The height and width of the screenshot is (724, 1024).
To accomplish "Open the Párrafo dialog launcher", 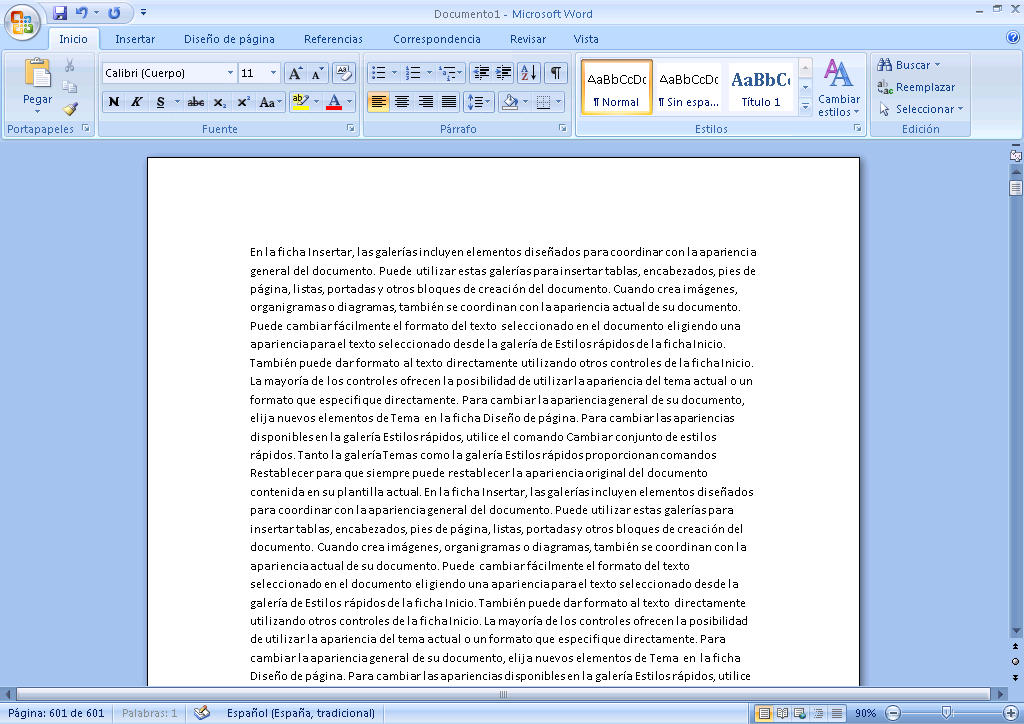I will [562, 129].
